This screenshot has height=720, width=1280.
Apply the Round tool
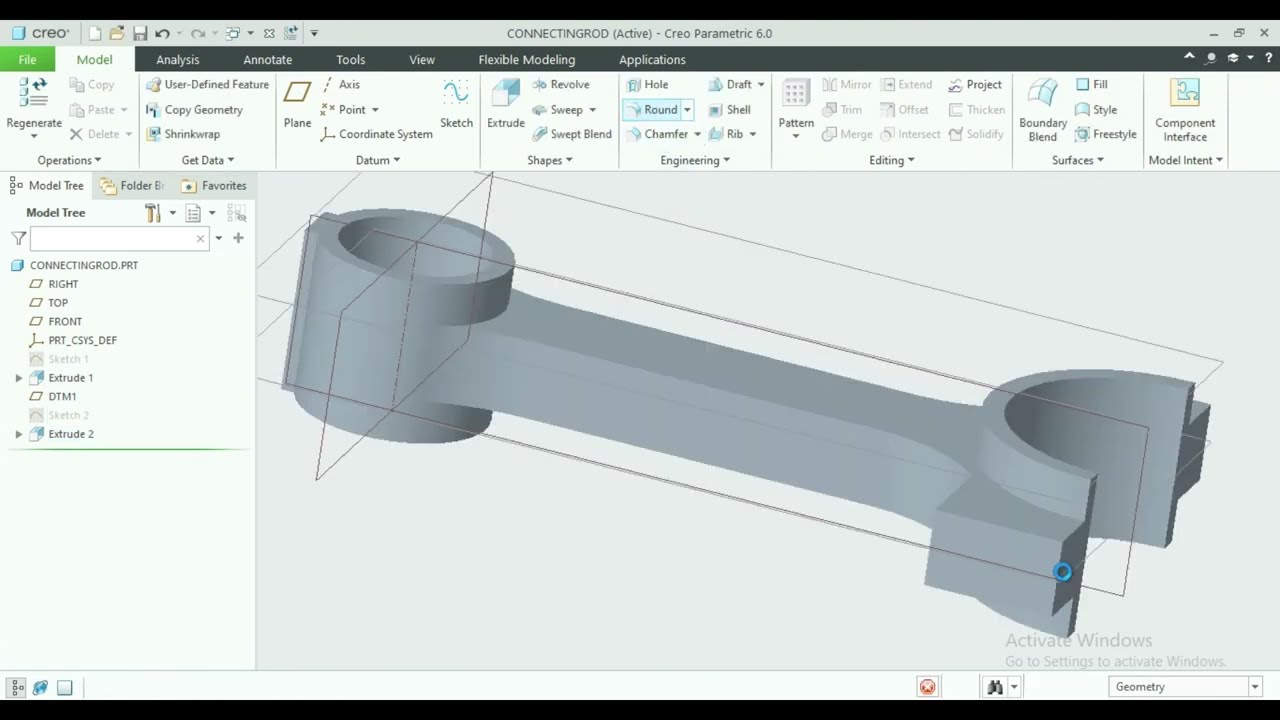click(652, 110)
